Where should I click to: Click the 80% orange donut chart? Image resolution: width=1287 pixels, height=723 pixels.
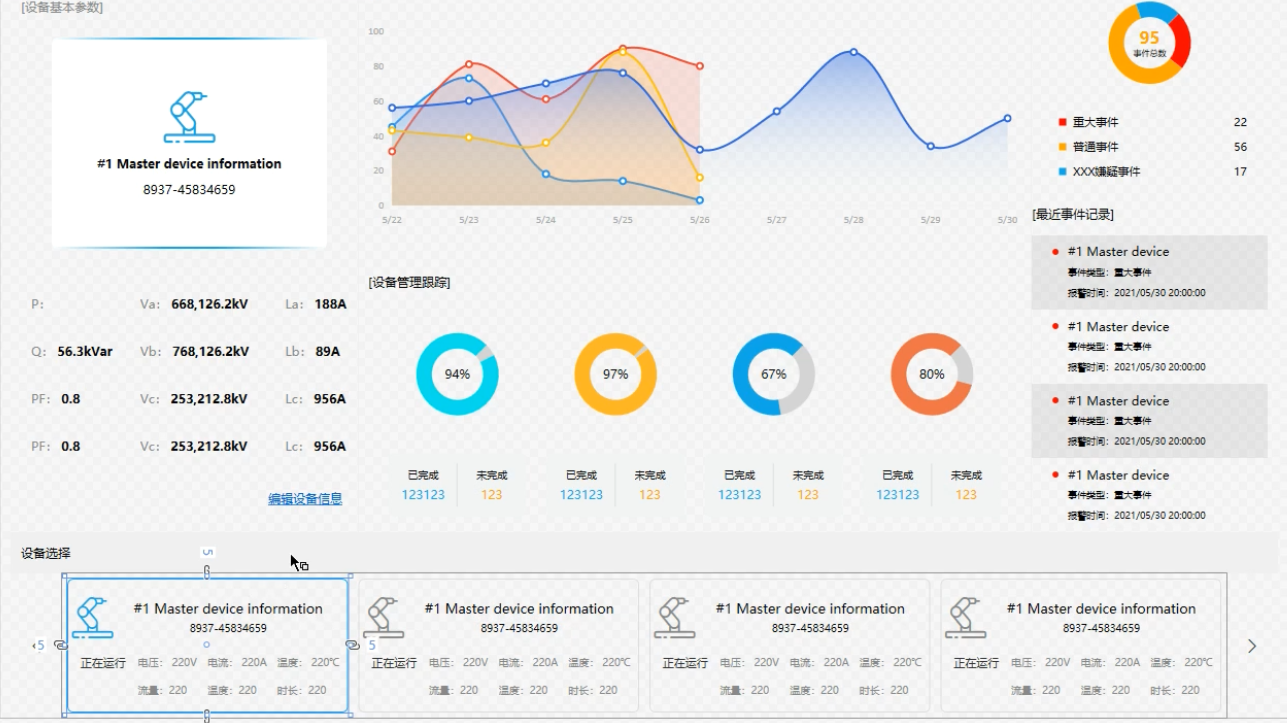(x=932, y=374)
